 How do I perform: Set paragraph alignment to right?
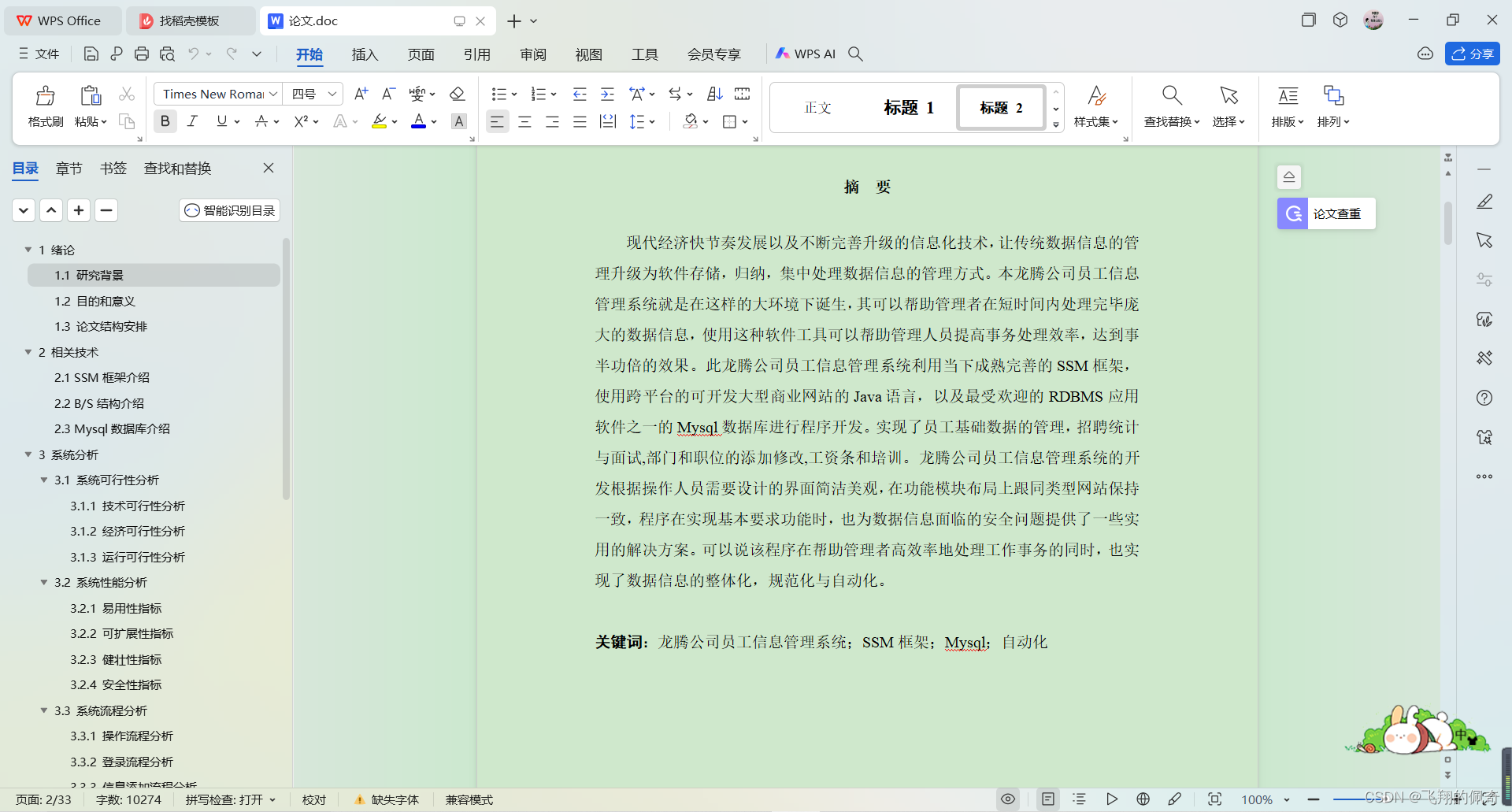click(552, 121)
